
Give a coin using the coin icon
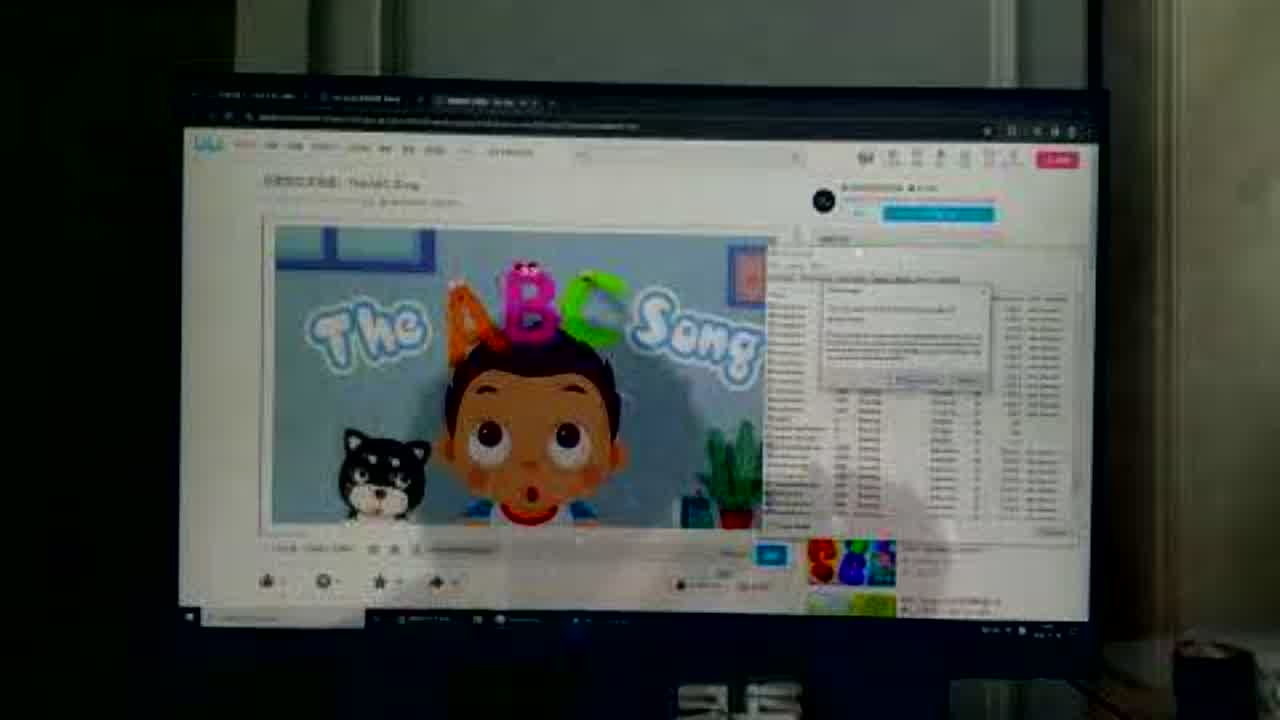[x=323, y=581]
